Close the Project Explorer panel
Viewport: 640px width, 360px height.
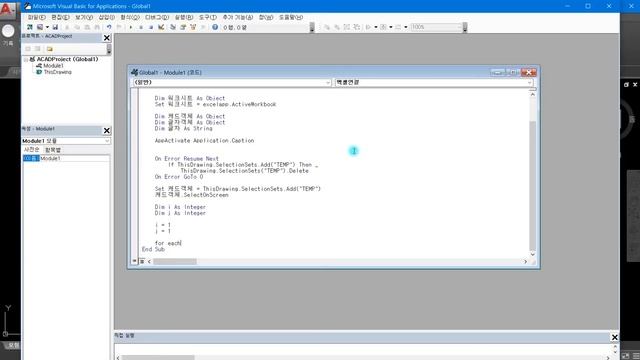[107, 38]
